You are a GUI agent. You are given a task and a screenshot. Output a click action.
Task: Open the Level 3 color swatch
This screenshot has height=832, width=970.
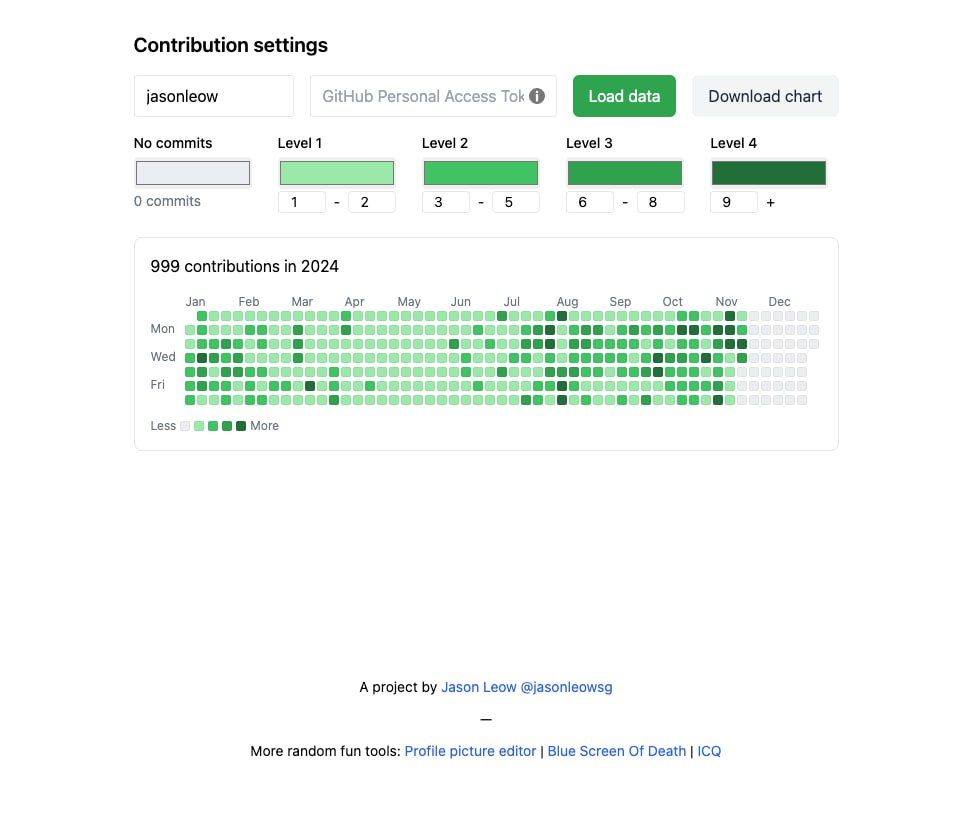pyautogui.click(x=625, y=173)
